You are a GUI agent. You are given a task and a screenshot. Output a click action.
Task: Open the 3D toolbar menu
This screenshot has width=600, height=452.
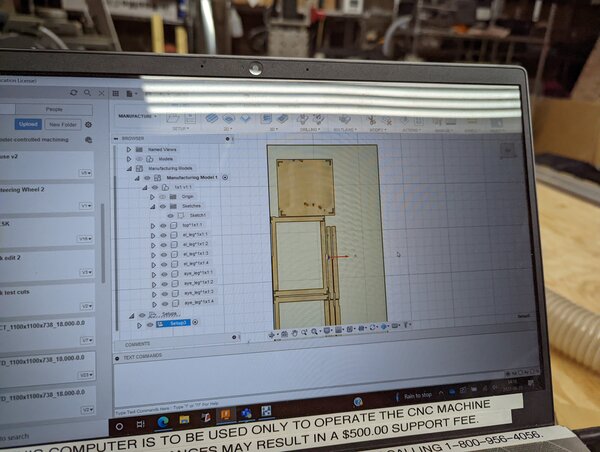pos(274,129)
